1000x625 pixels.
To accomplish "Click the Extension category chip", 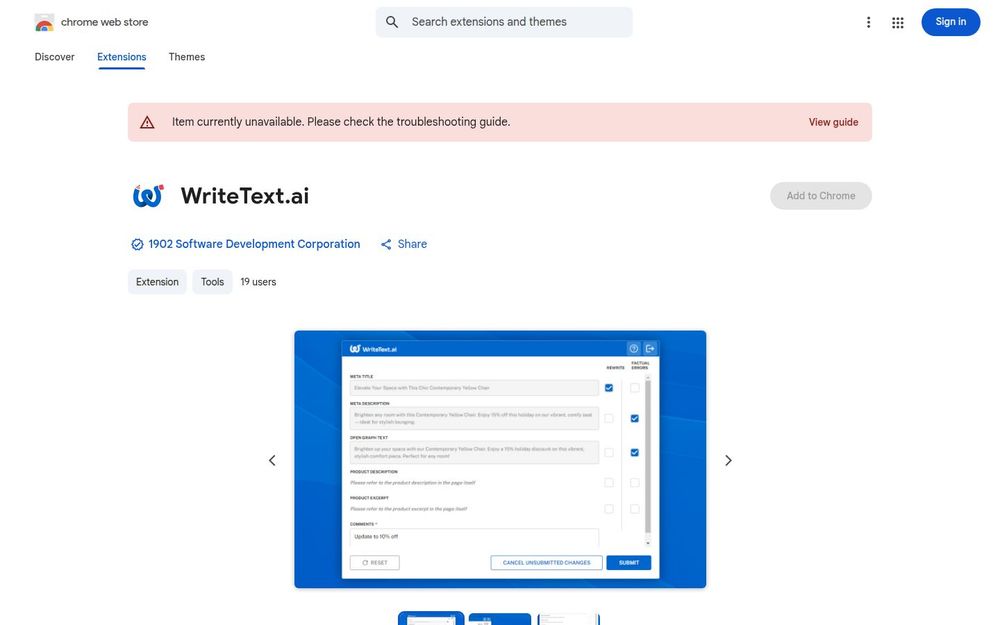I will pos(157,282).
